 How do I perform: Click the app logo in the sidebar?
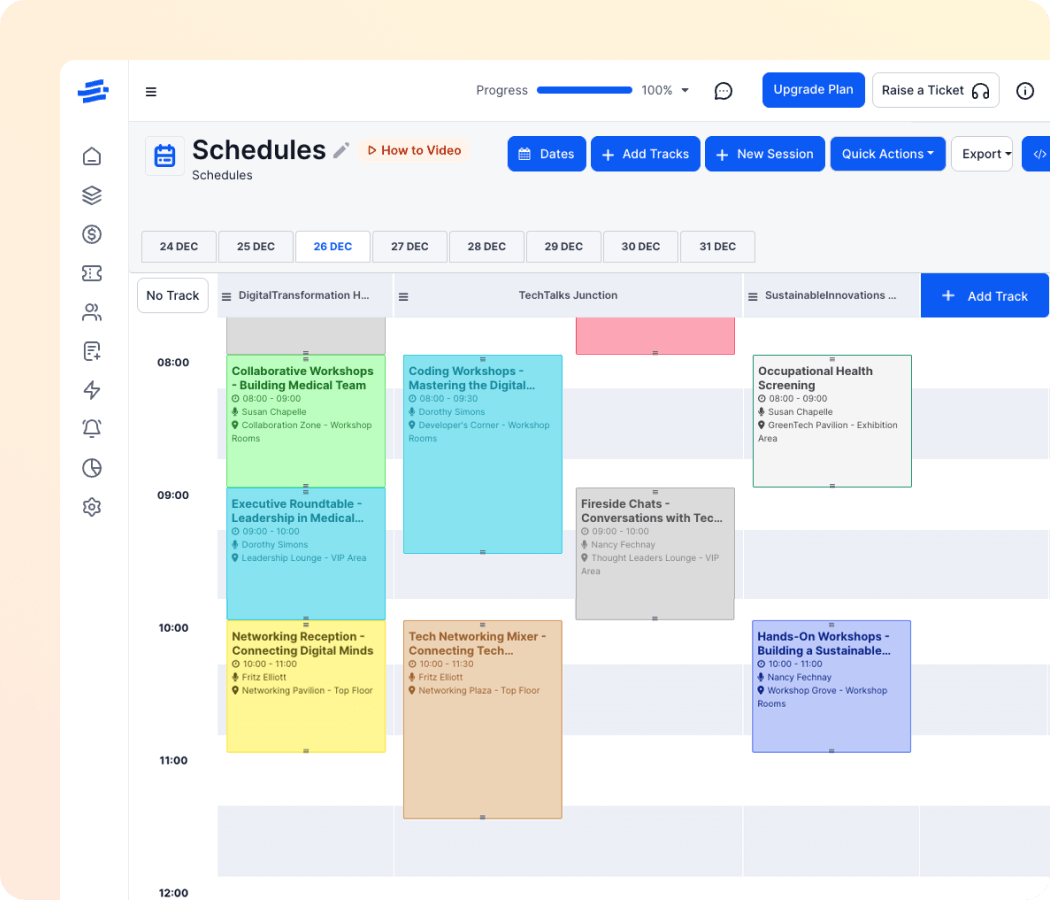93,91
